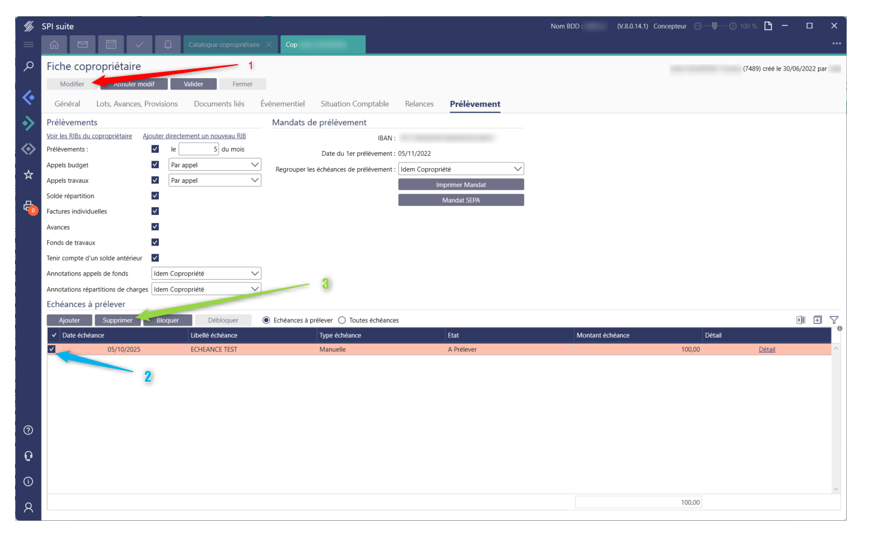The width and height of the screenshot is (877, 542).
Task: Expand the Annotations appels de fonds dropdown
Action: [206, 273]
